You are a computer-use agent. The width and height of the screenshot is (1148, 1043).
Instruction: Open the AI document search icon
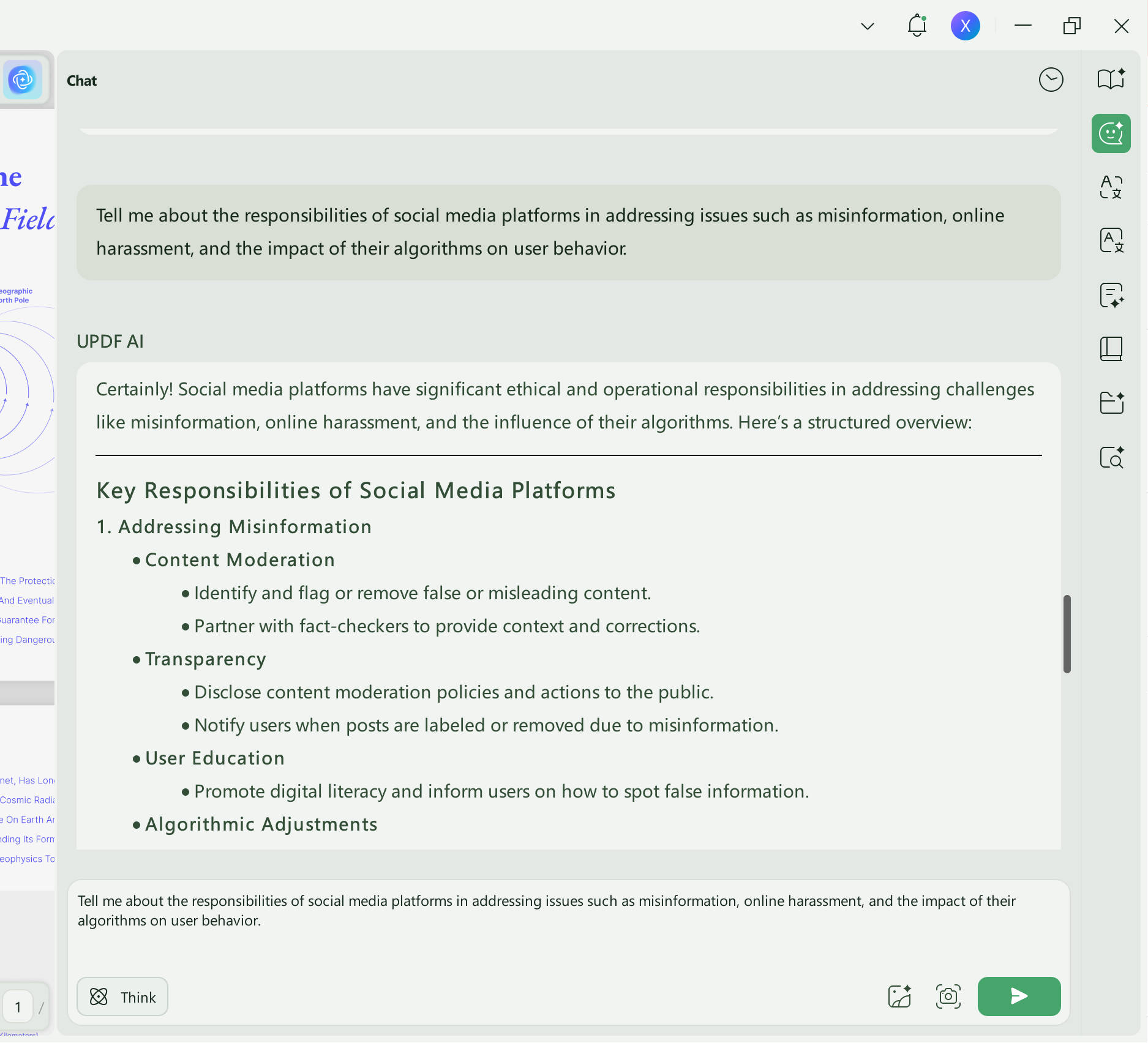1111,457
